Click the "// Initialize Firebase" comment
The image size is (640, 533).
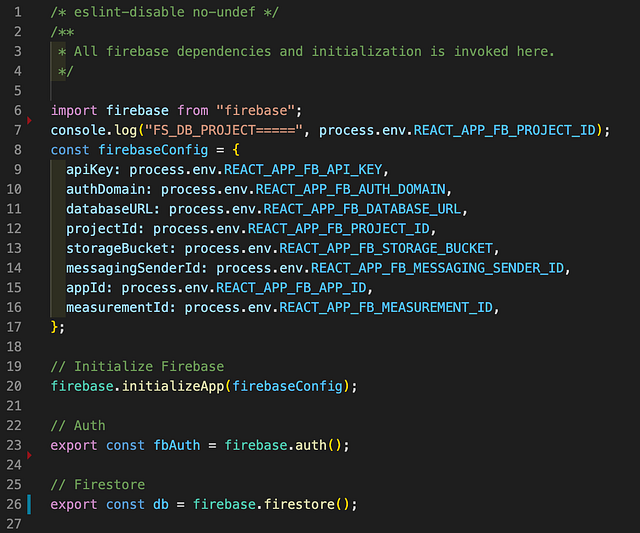[137, 366]
